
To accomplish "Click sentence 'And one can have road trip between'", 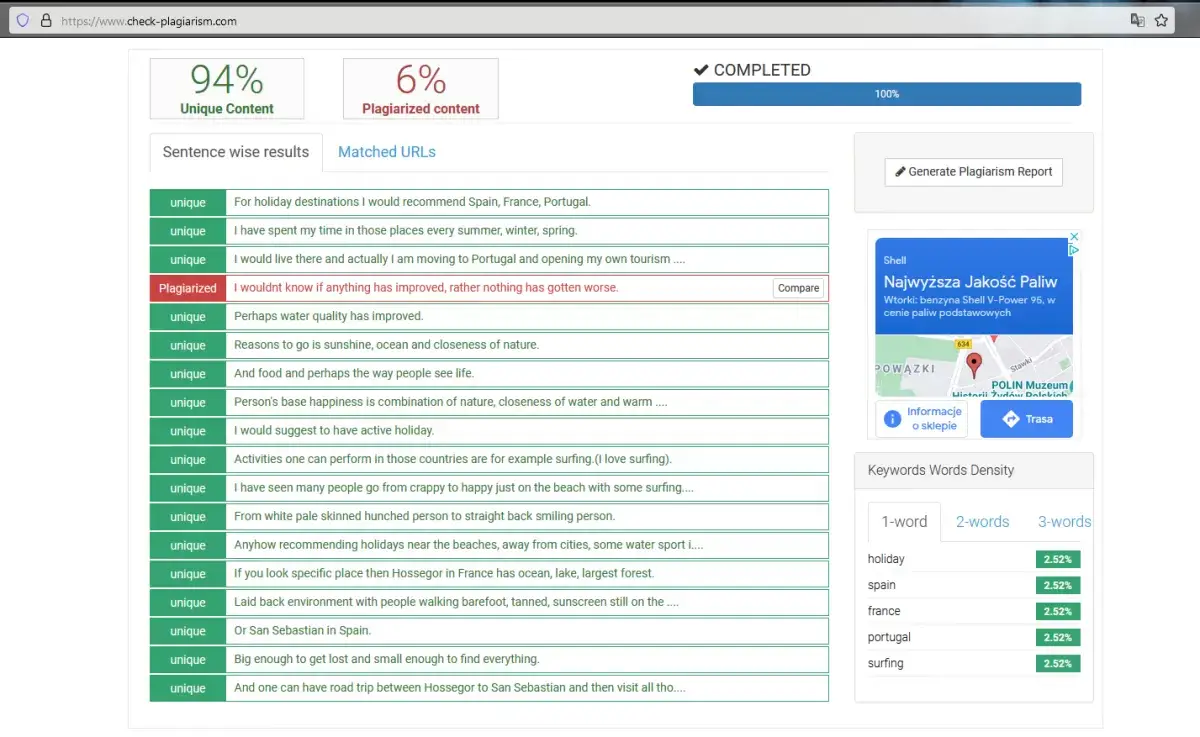I will pos(459,688).
